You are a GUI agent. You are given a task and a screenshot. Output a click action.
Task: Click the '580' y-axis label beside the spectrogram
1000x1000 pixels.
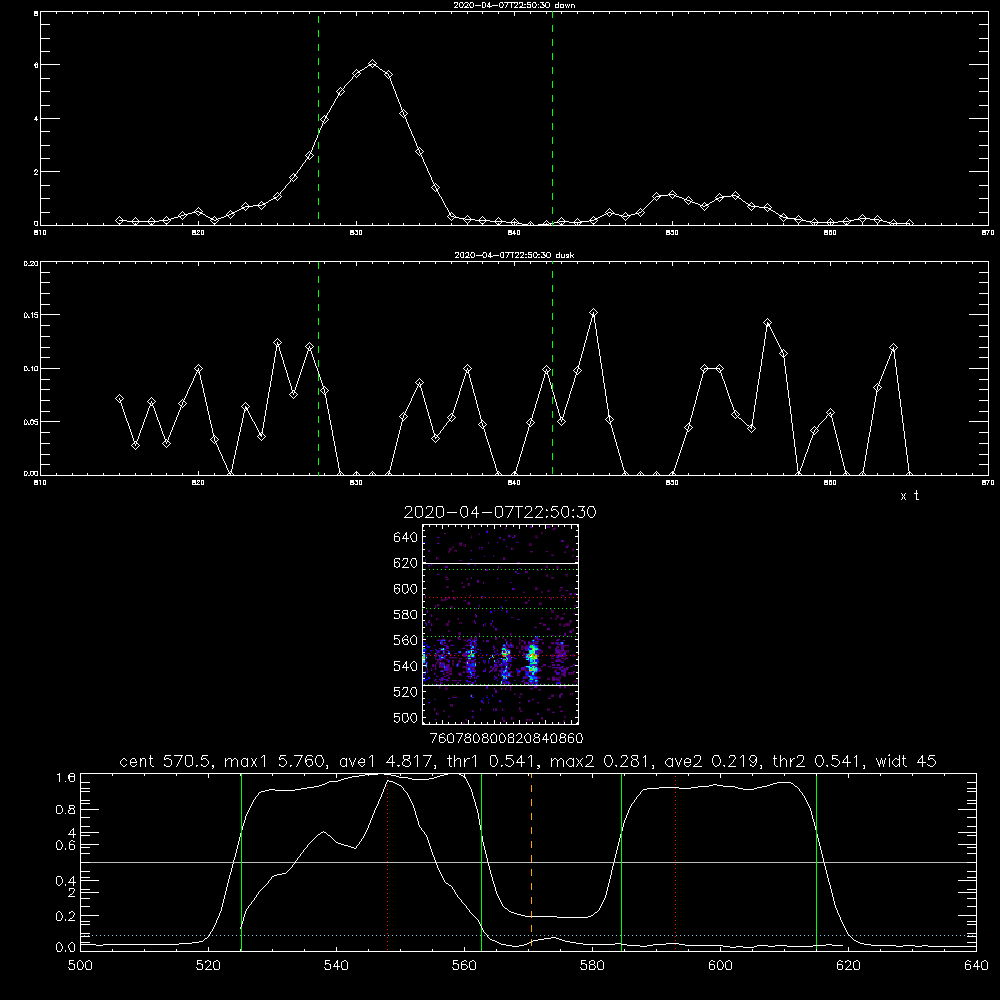tap(406, 615)
